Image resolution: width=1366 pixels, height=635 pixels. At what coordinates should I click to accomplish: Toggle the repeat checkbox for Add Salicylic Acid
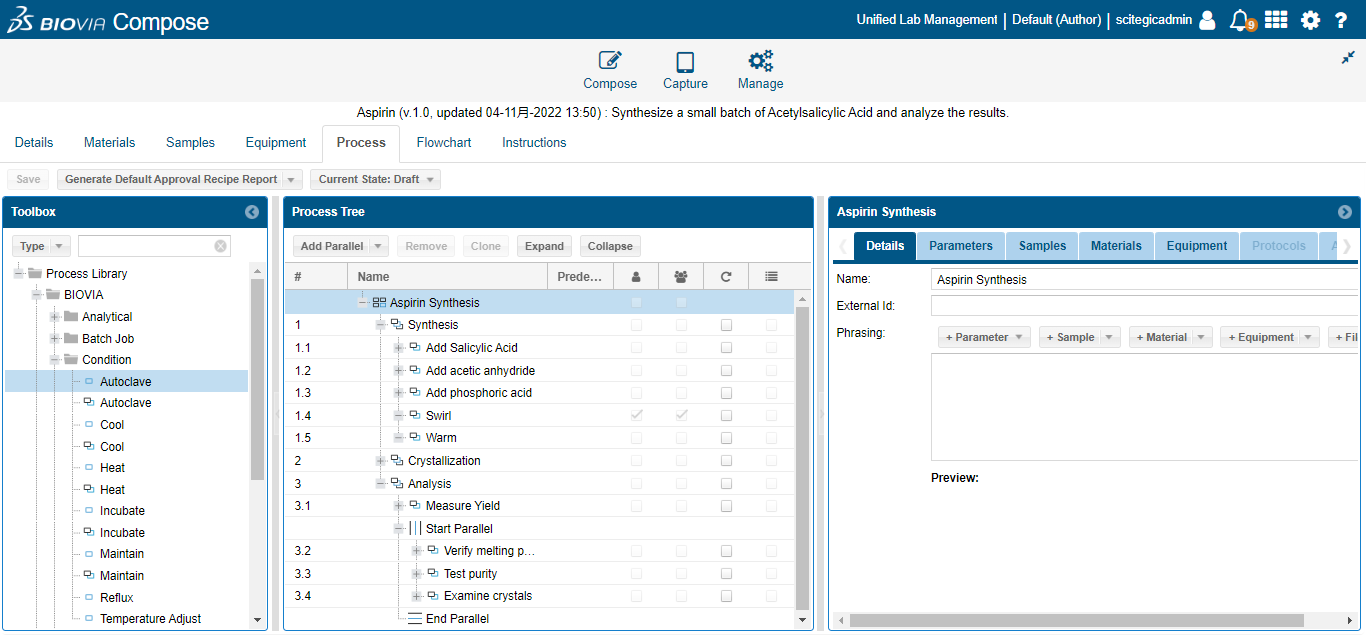click(726, 348)
